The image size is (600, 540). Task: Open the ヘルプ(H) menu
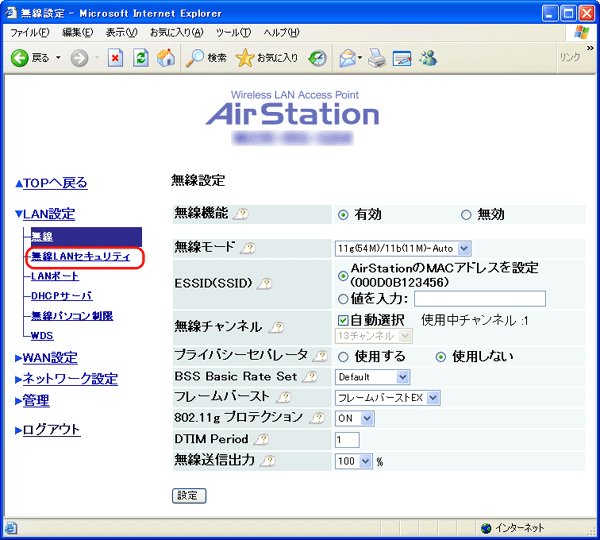(x=281, y=33)
